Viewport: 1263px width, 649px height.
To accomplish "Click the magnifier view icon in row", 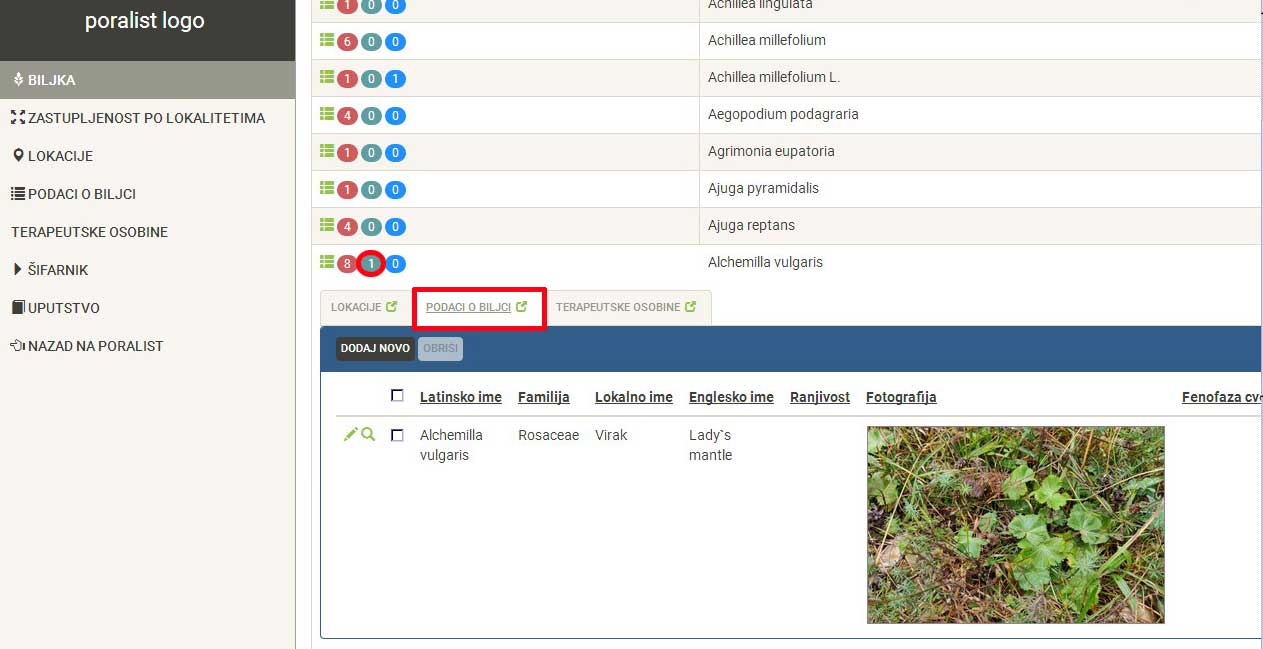I will (x=368, y=434).
